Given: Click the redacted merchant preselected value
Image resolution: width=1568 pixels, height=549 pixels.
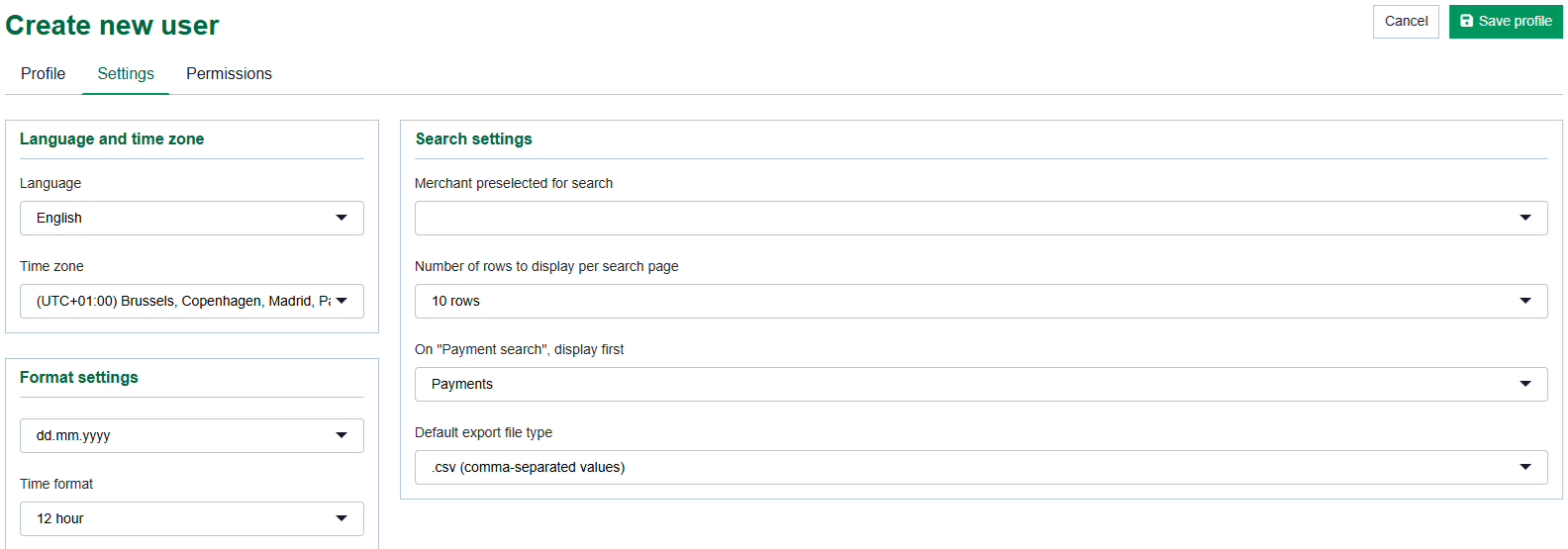Looking at the screenshot, I should point(537,216).
